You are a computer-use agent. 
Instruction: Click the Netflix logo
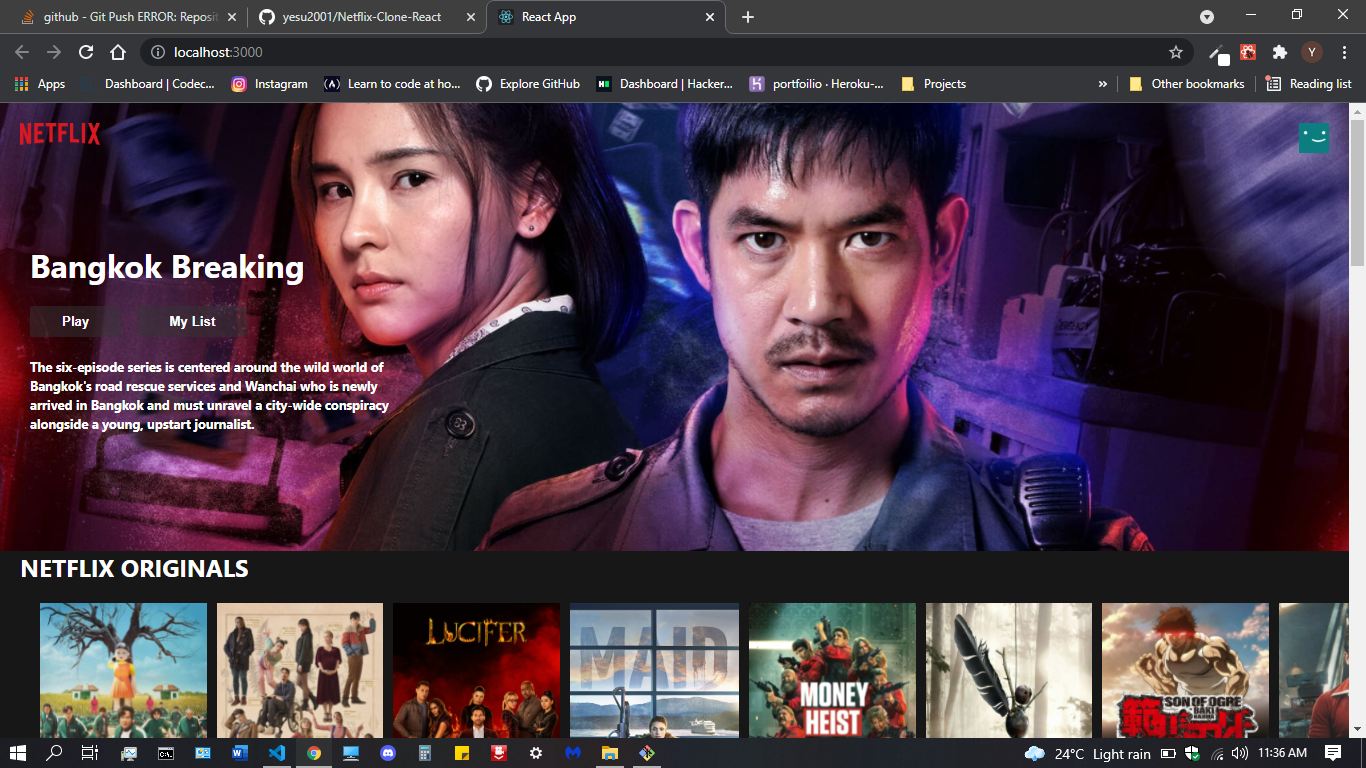tap(59, 133)
